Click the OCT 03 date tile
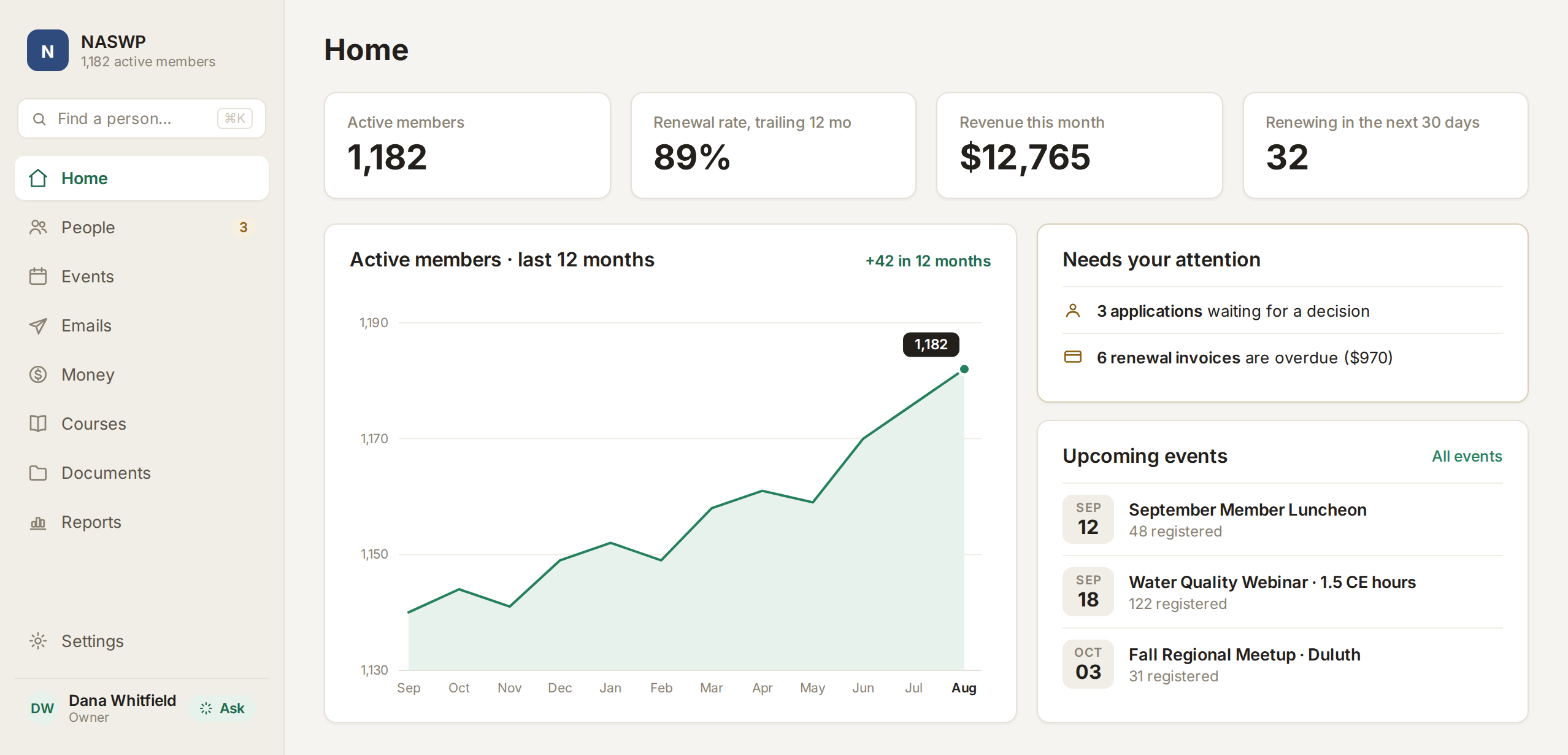 (x=1088, y=664)
